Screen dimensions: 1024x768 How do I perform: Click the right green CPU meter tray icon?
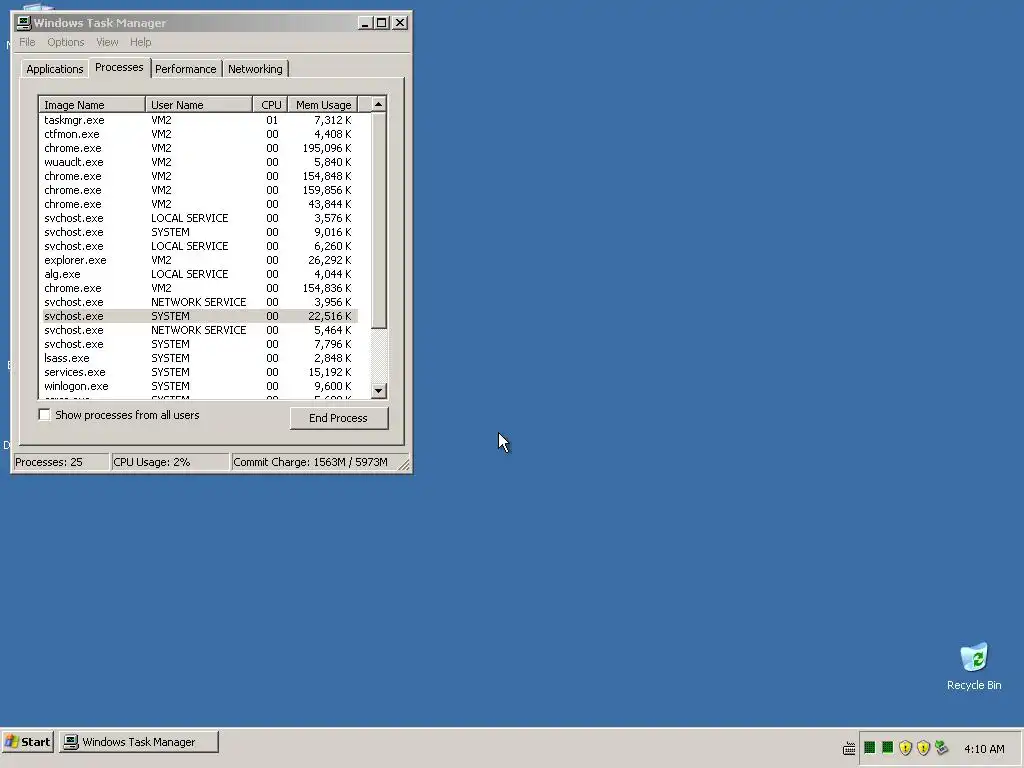pos(888,748)
